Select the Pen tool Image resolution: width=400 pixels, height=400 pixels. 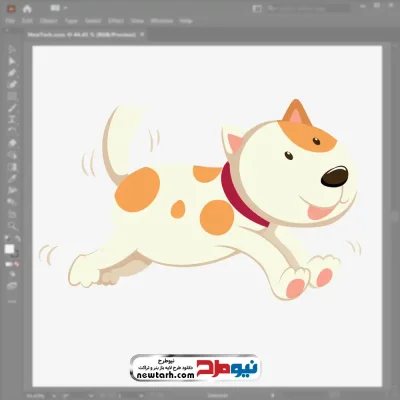tap(12, 73)
